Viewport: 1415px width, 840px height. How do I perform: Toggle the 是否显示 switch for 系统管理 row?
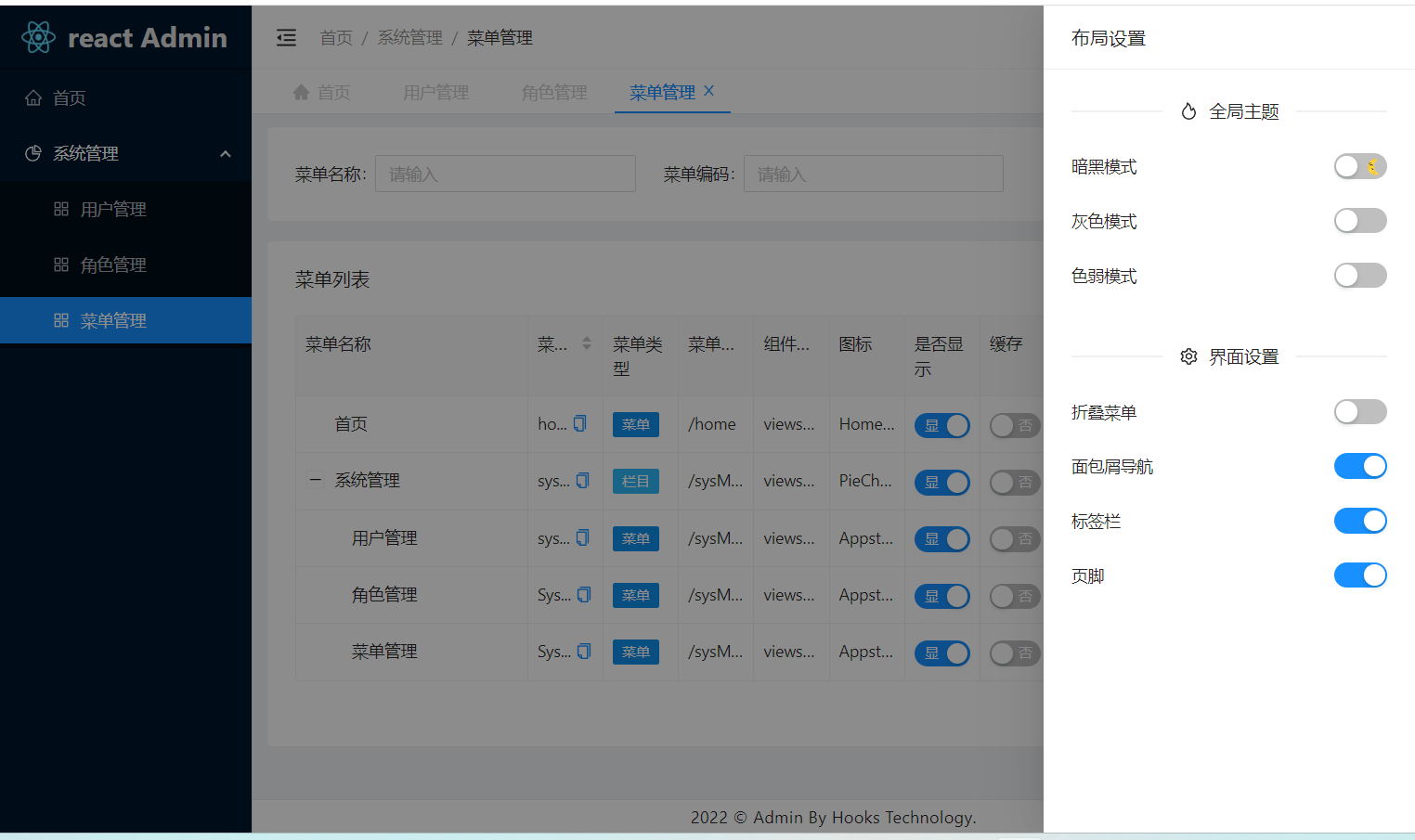941,483
